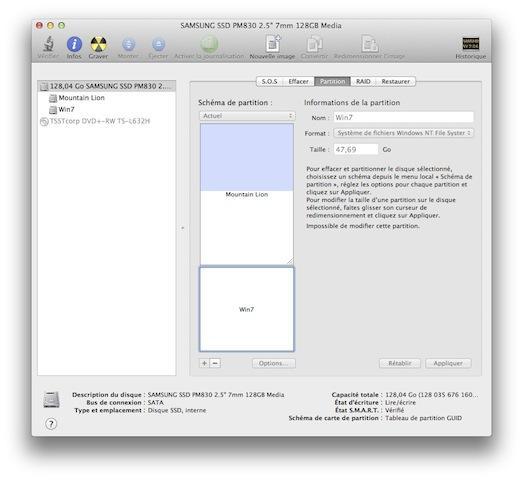523x480 pixels.
Task: Select the Partition tab
Action: point(332,81)
